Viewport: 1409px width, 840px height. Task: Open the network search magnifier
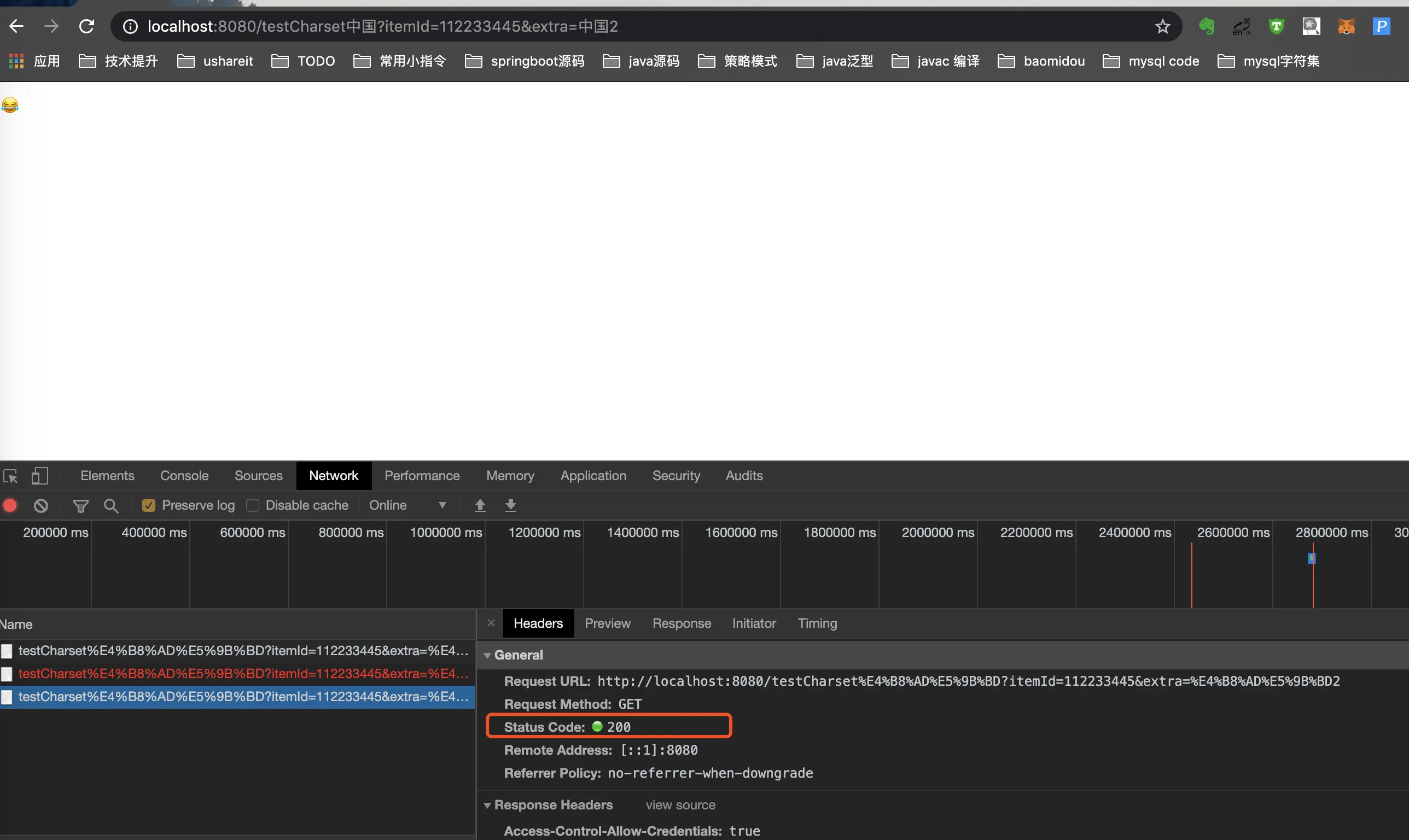click(111, 505)
